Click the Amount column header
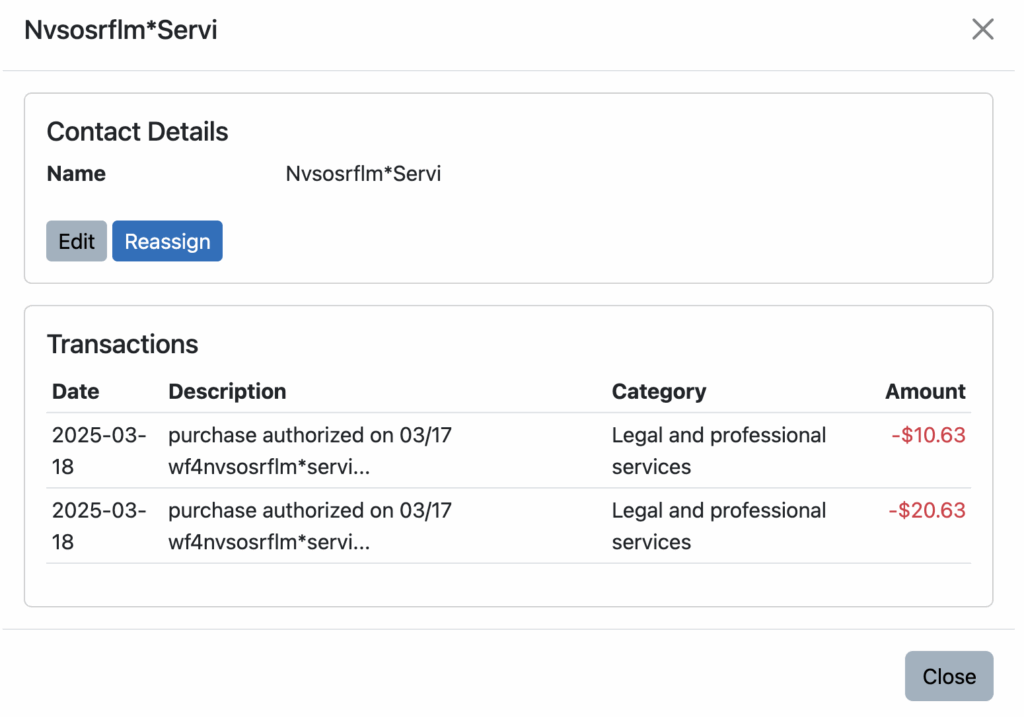 925,391
